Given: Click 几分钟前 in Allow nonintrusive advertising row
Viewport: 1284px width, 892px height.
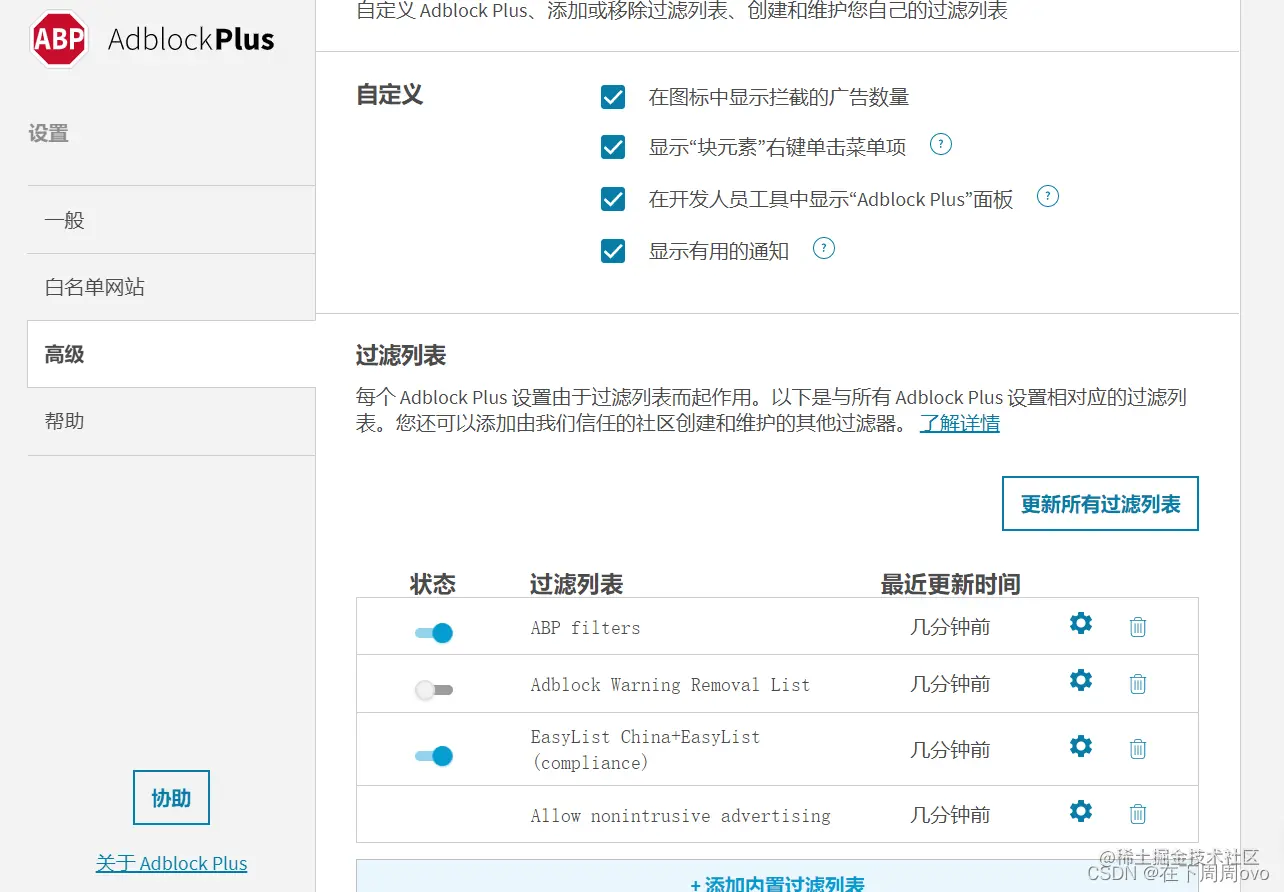Looking at the screenshot, I should click(x=950, y=814).
